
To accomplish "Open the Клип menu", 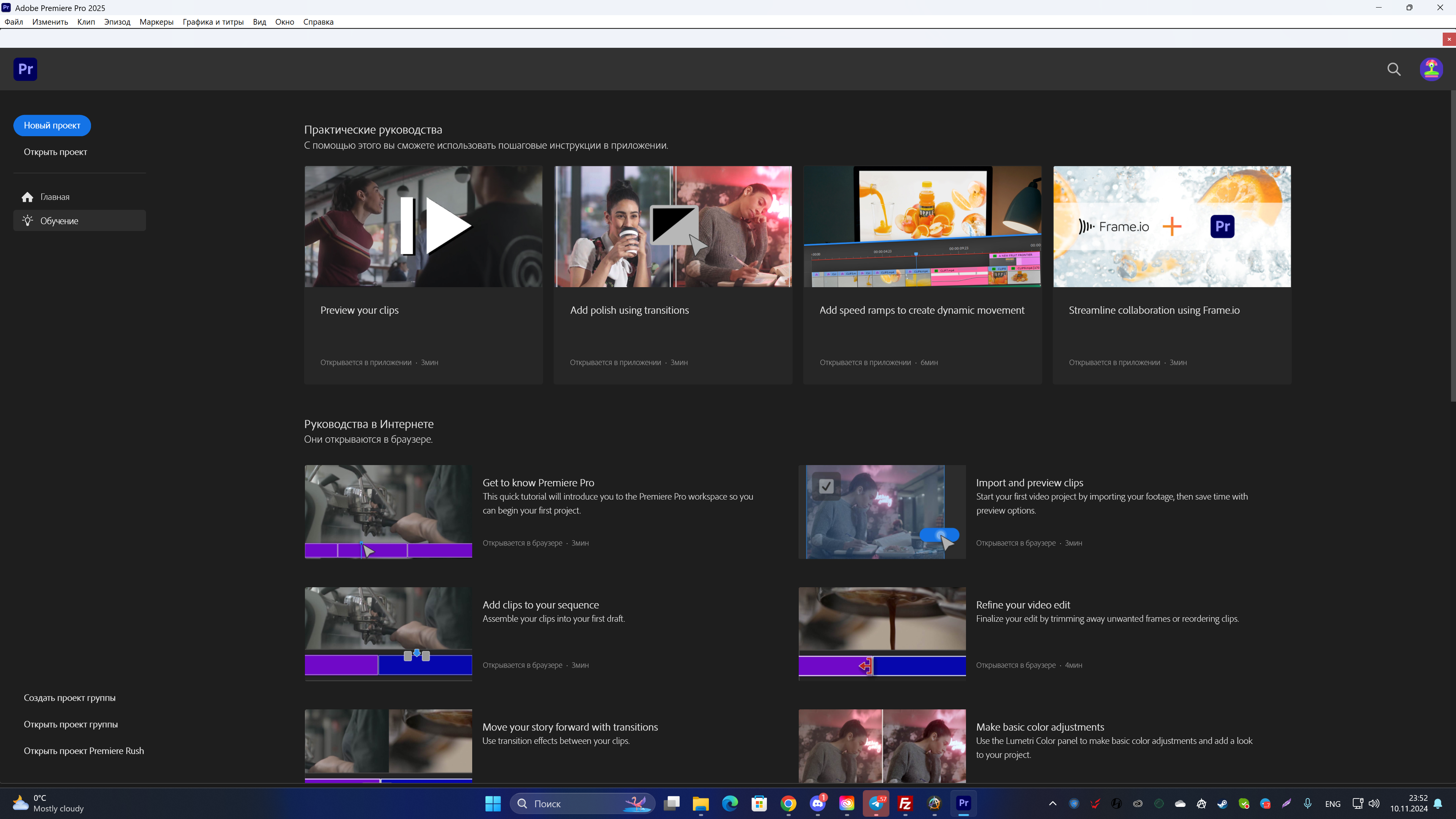I will (x=86, y=22).
